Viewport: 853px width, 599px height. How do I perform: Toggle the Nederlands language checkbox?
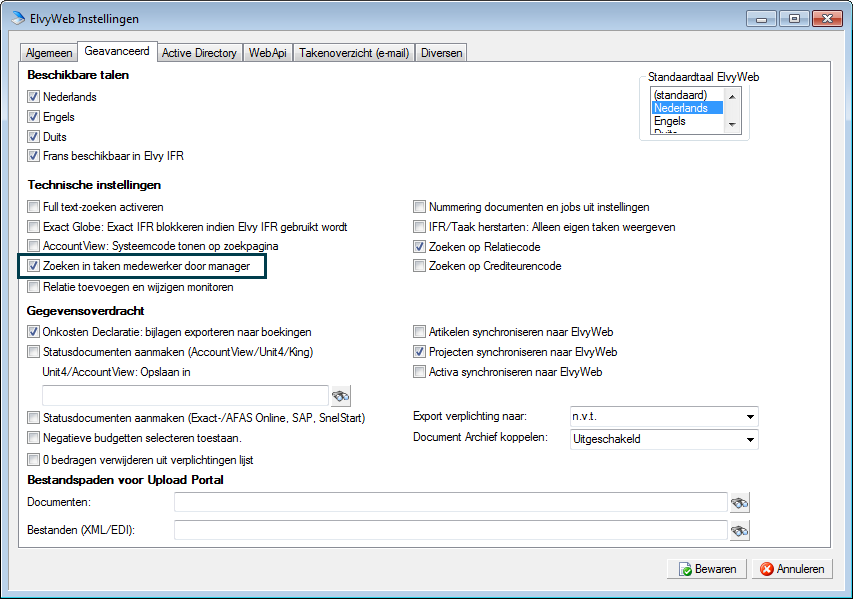[x=34, y=97]
